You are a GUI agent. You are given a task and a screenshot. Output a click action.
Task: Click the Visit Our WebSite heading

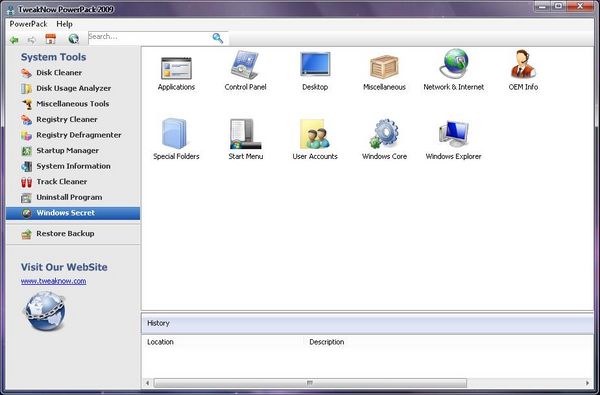[64, 267]
